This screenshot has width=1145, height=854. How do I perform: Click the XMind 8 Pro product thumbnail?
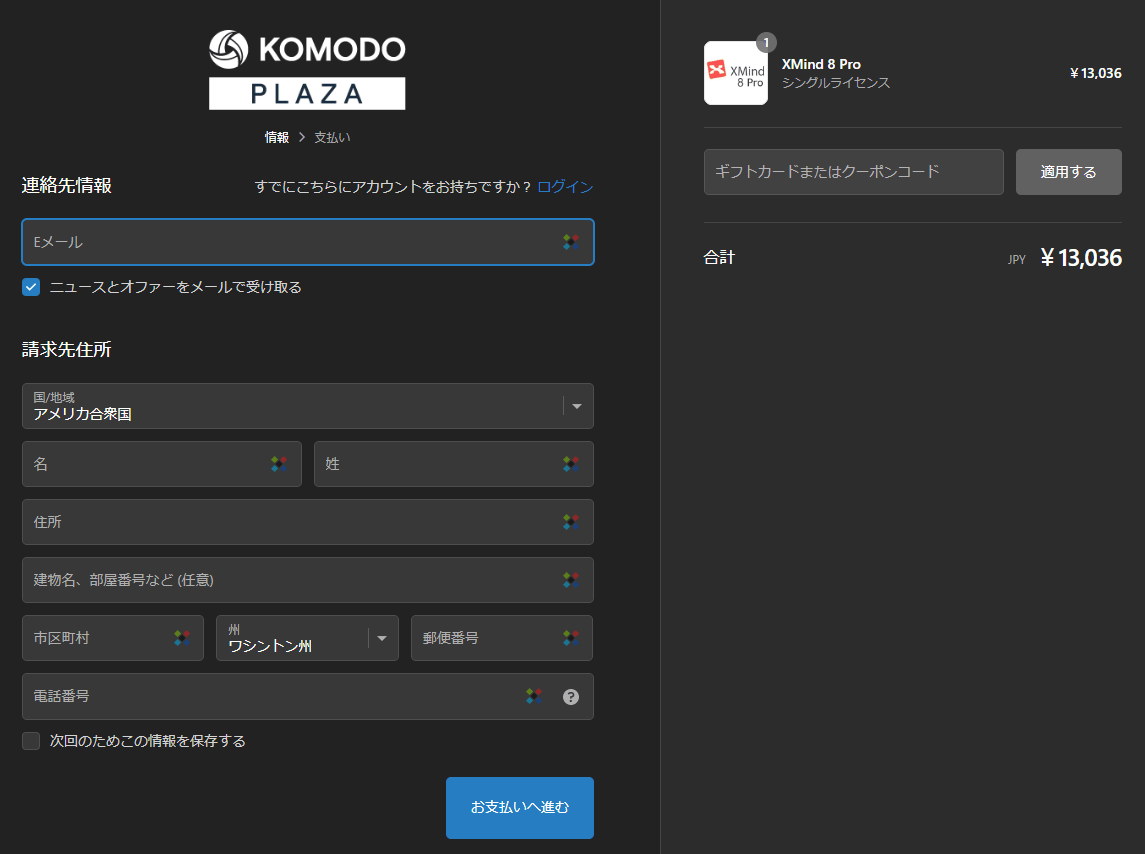[x=735, y=73]
